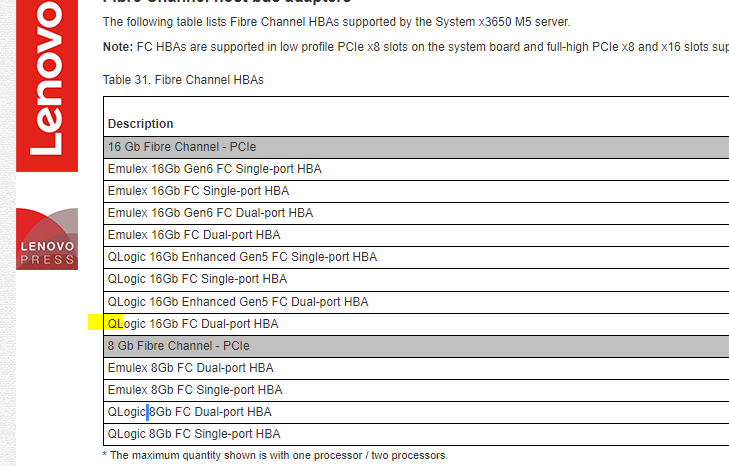Click the red Lenovo logo
The width and height of the screenshot is (729, 466).
pyautogui.click(x=49, y=85)
